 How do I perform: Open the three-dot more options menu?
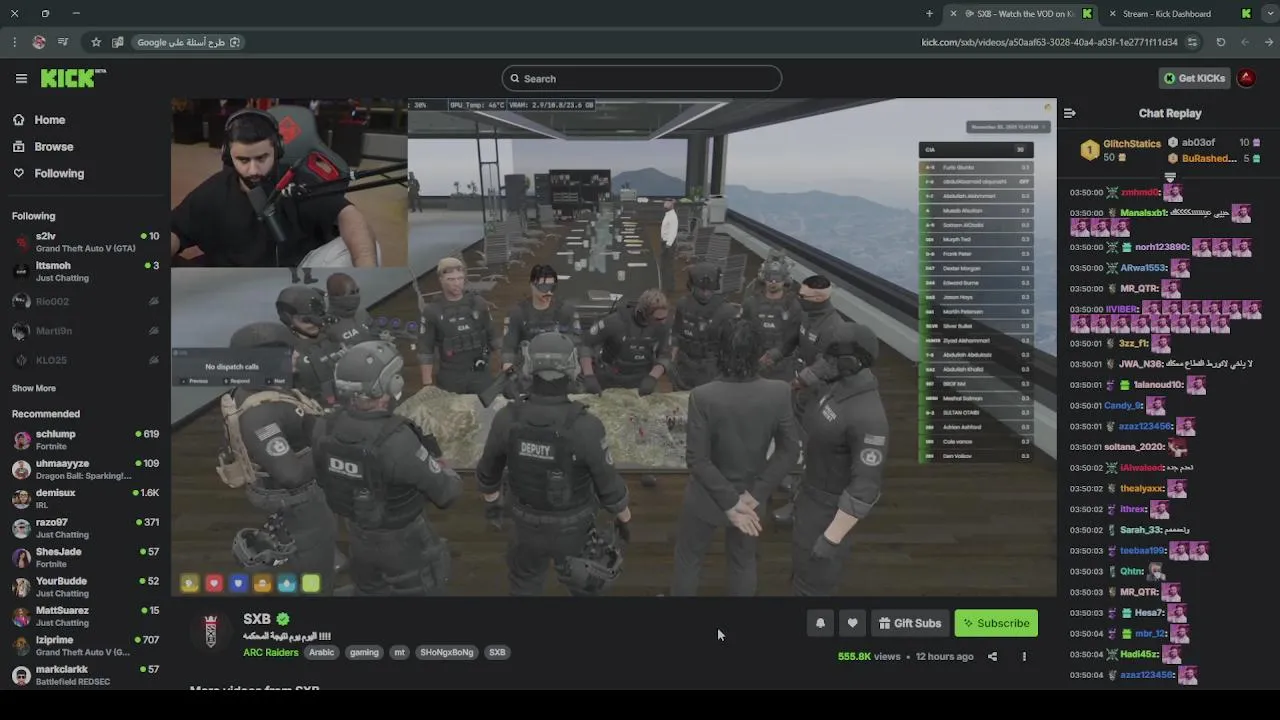[1024, 657]
